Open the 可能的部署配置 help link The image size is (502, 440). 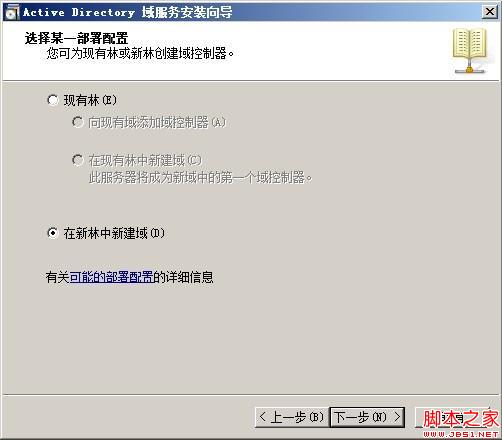click(111, 277)
